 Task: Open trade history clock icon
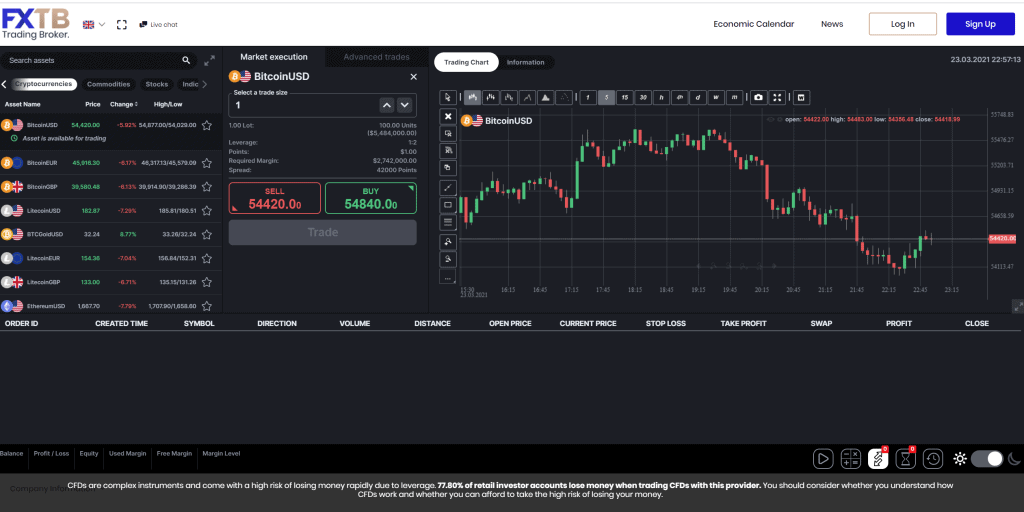[x=933, y=458]
